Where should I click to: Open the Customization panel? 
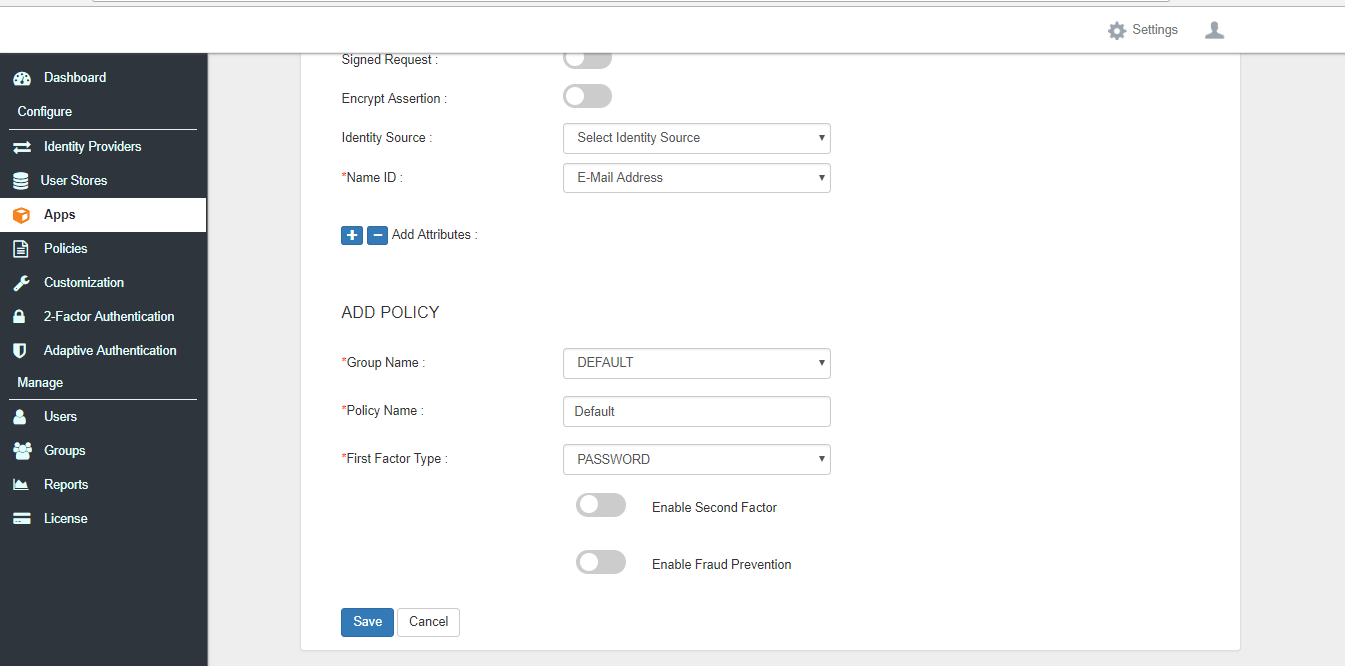point(83,282)
